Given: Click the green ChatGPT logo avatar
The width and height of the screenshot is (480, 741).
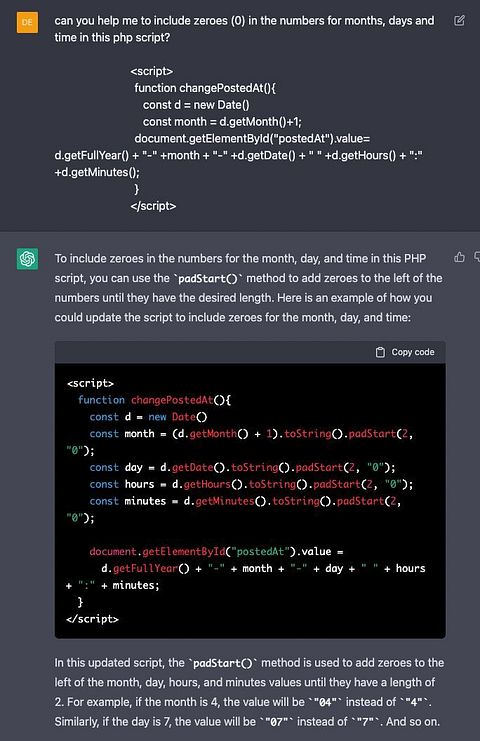Looking at the screenshot, I should click(27, 258).
